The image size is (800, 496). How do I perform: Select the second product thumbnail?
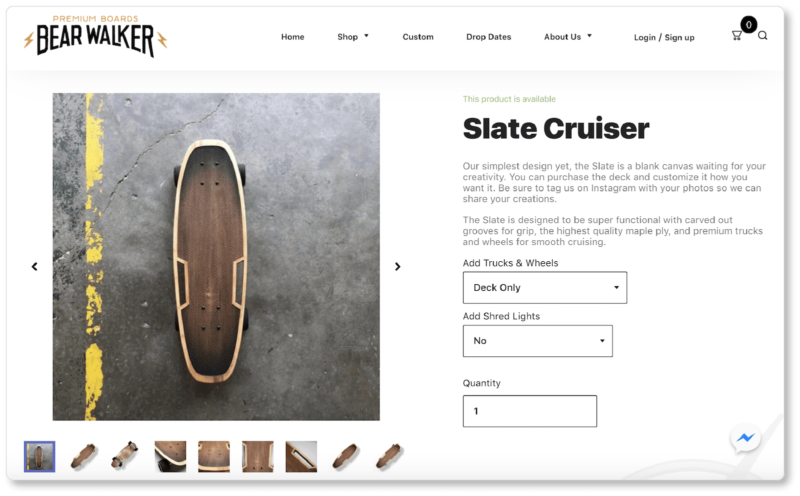[84, 456]
